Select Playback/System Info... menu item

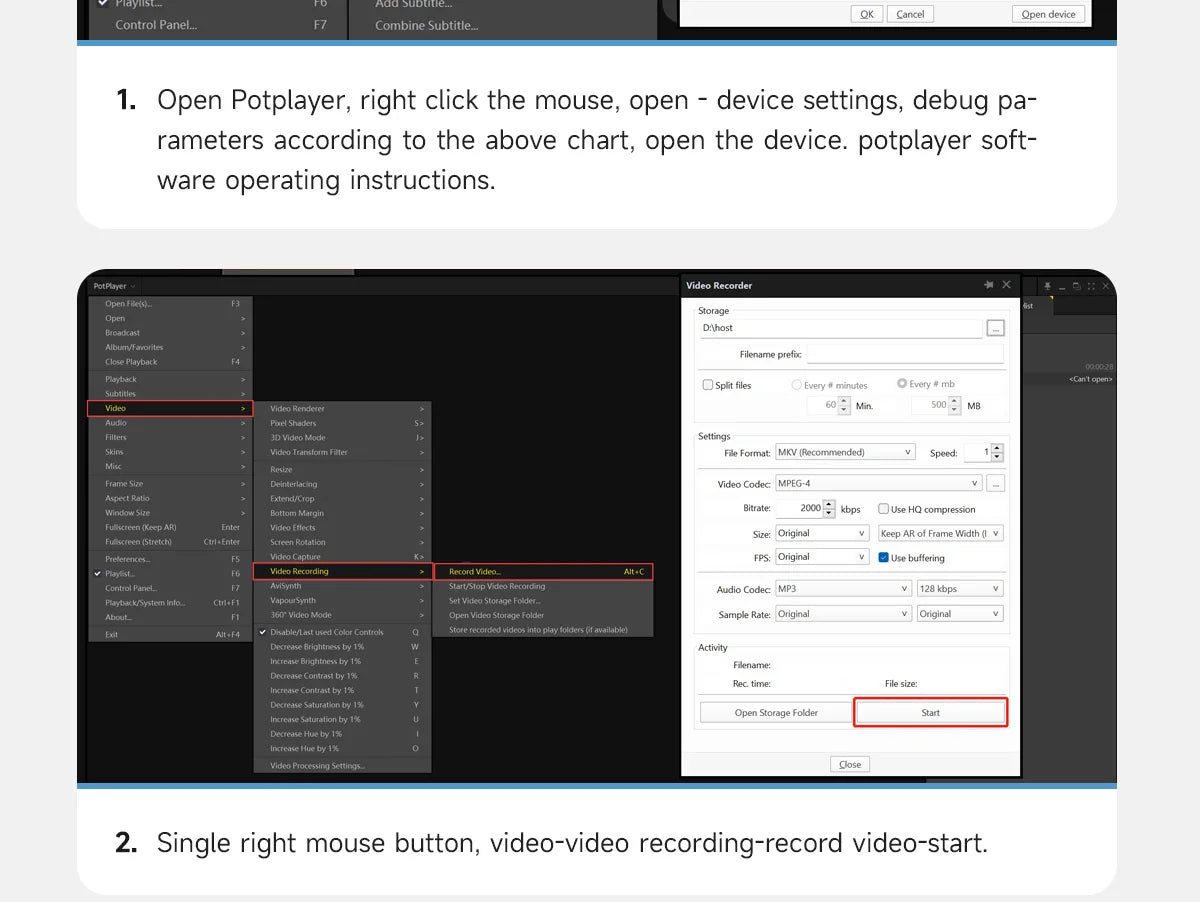click(170, 603)
